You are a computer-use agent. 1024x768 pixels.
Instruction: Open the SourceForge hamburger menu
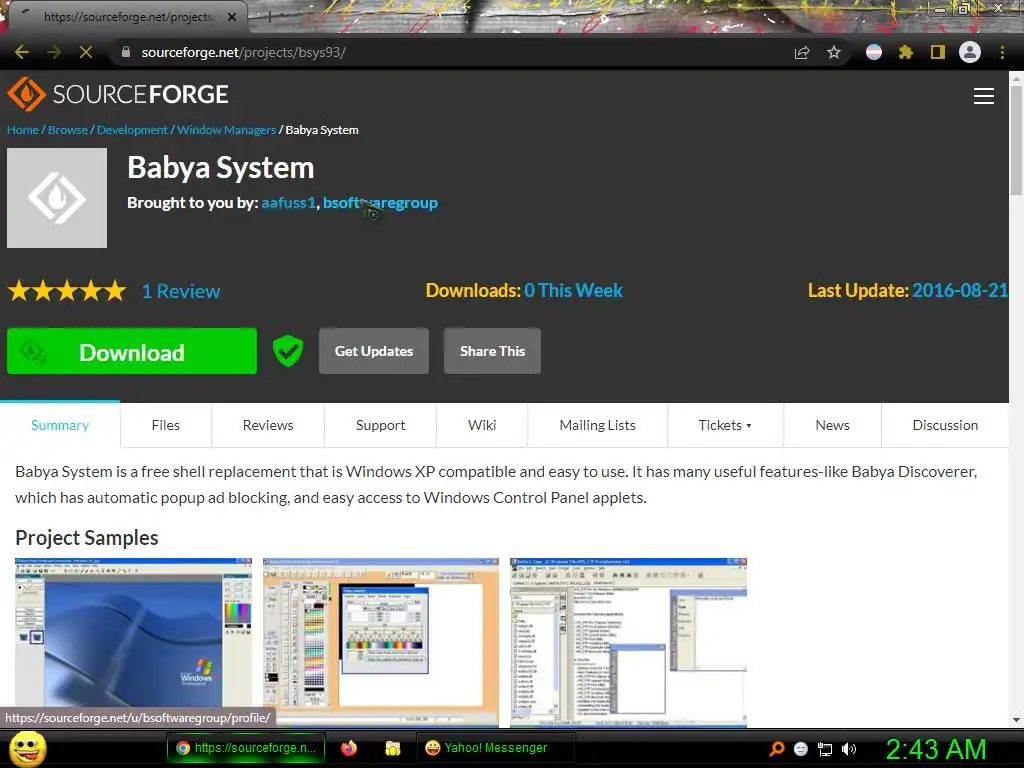point(984,96)
